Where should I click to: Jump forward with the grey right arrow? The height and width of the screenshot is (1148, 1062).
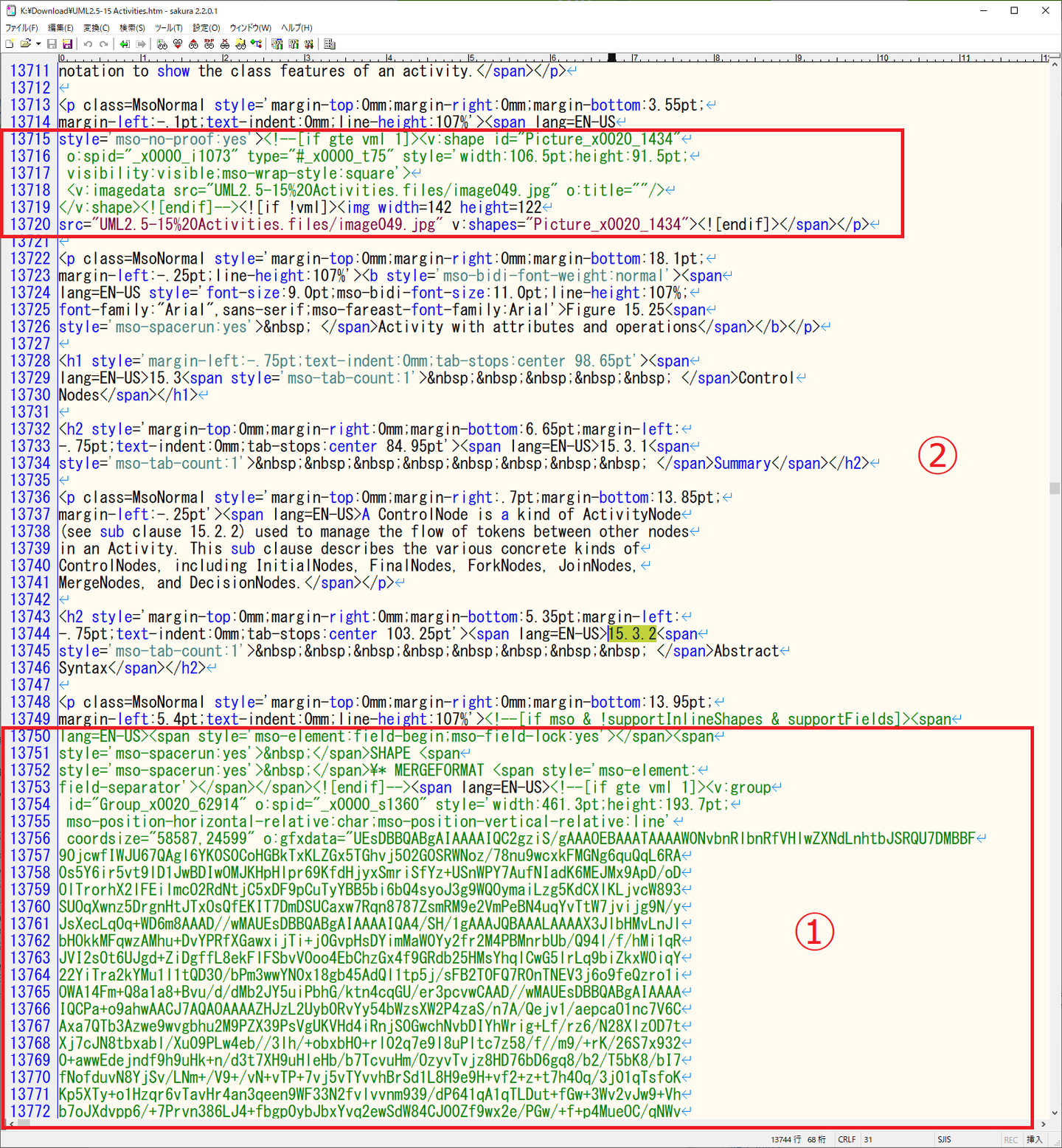pos(141,44)
